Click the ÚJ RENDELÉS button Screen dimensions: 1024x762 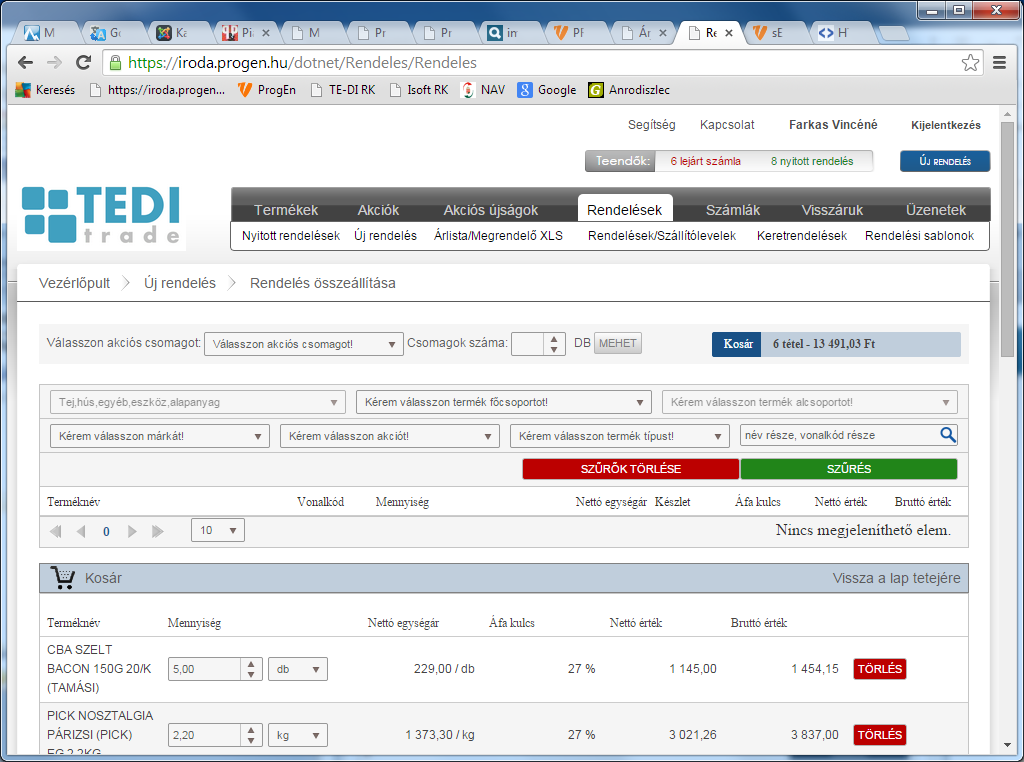[945, 161]
